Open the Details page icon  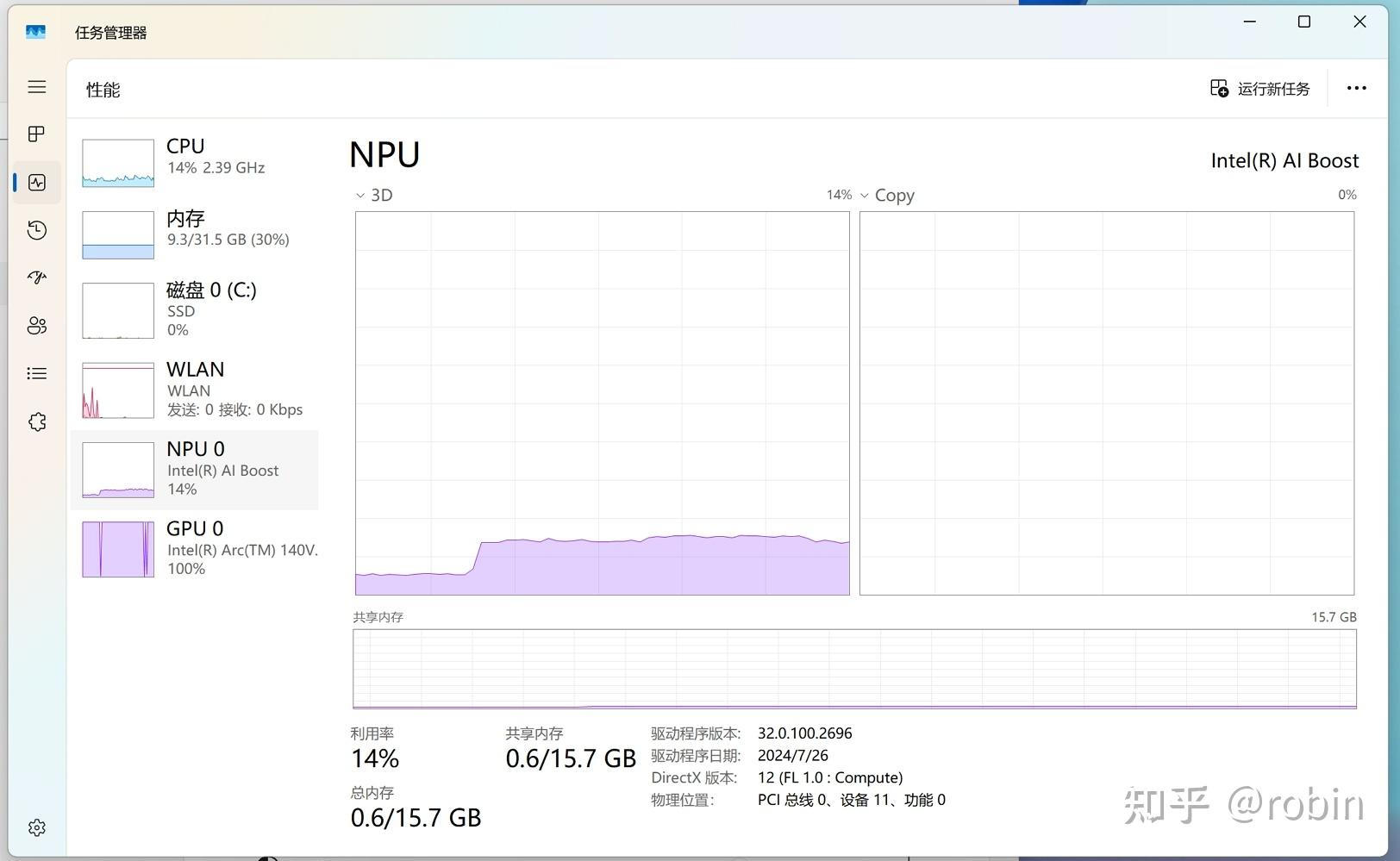(36, 372)
